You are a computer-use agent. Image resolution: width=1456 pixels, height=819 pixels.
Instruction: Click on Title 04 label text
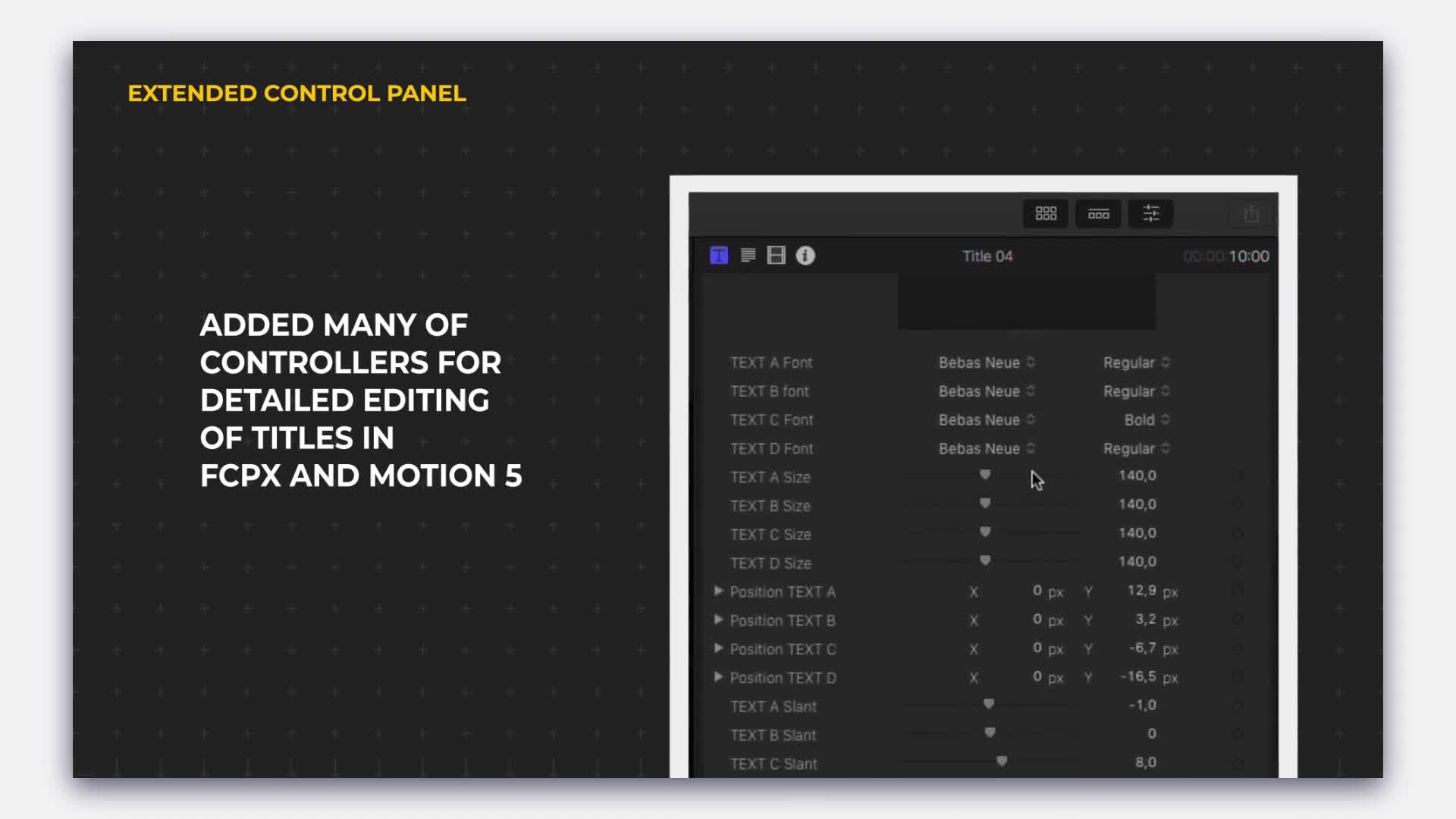tap(987, 255)
